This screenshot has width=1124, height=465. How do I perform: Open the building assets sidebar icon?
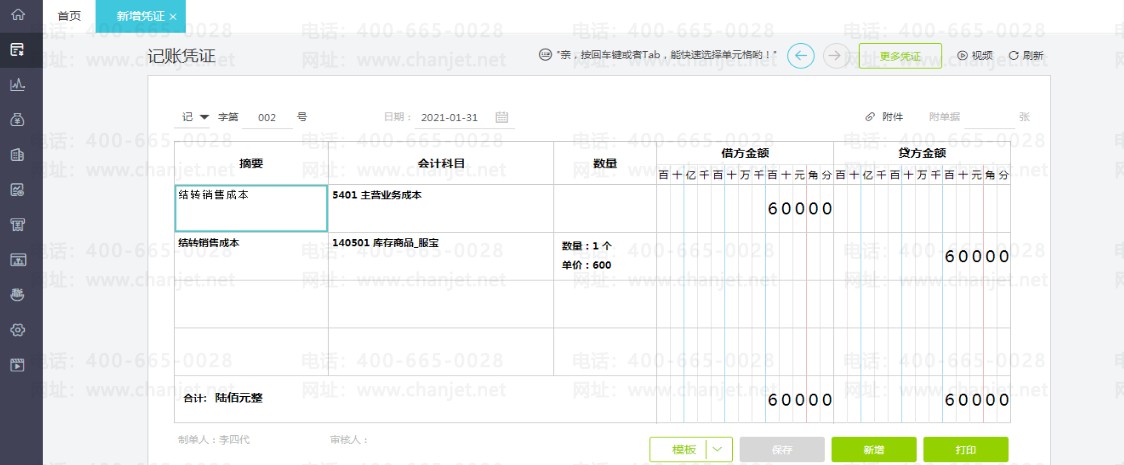click(x=18, y=155)
